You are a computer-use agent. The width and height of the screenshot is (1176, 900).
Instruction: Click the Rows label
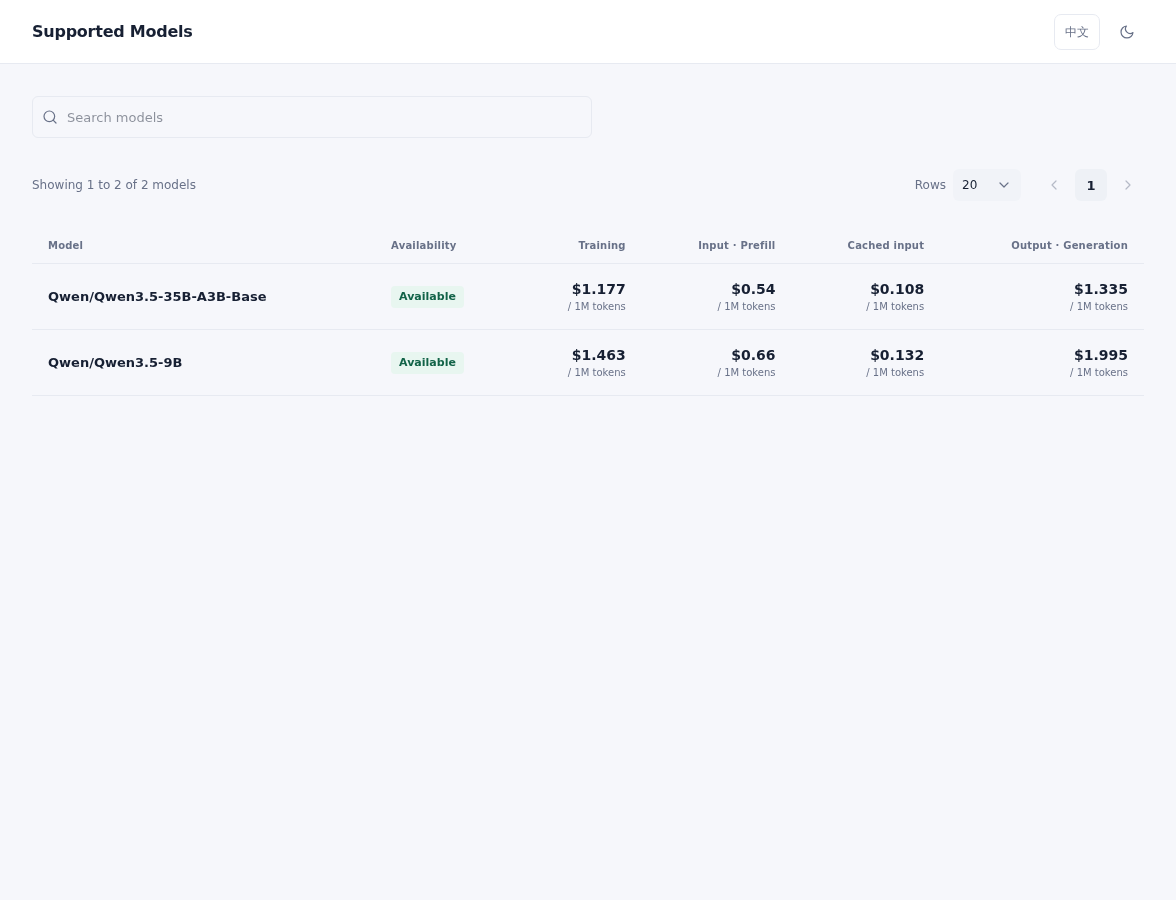tap(930, 184)
